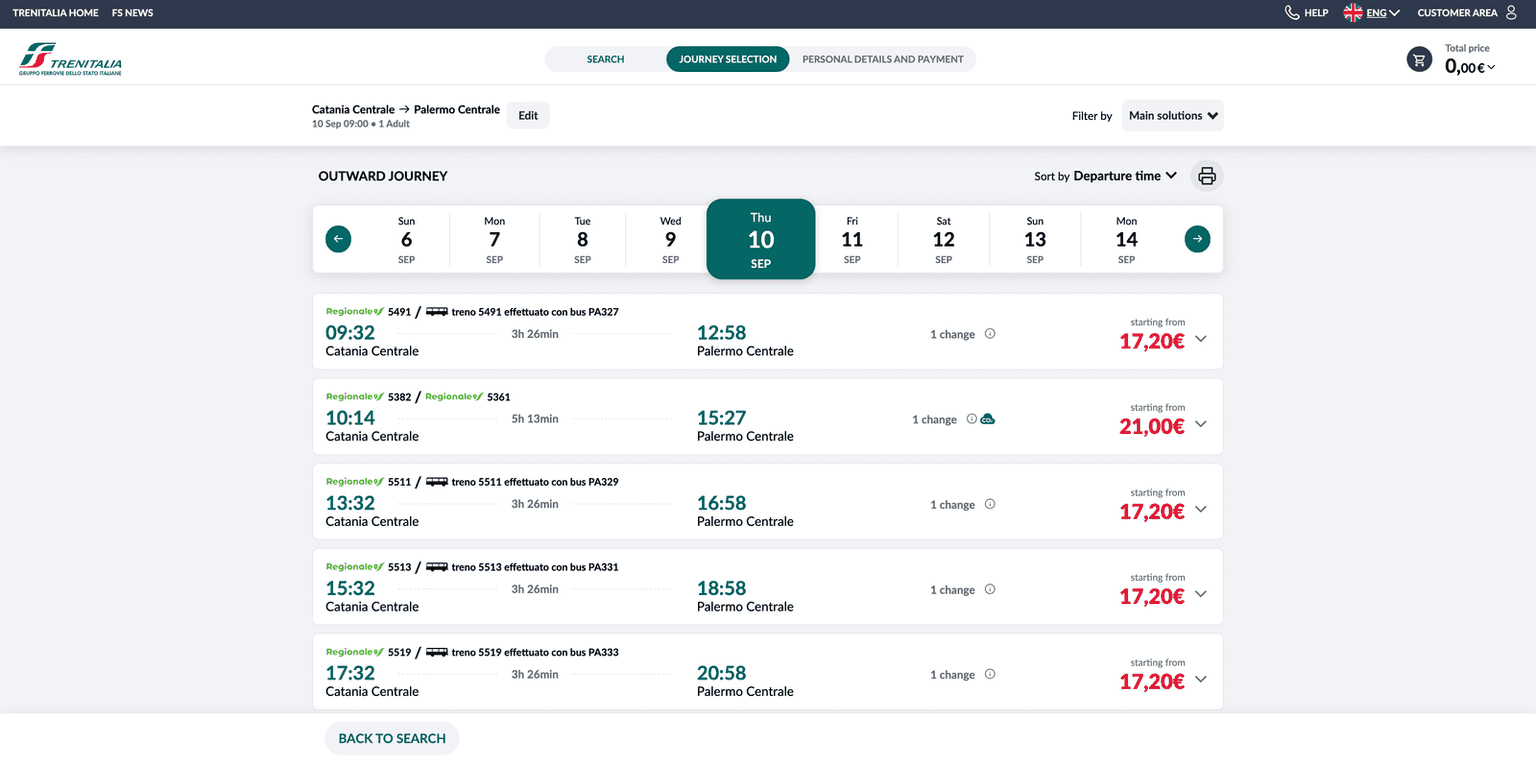
Task: Expand the 09:32 journey price chevron
Action: pyautogui.click(x=1201, y=339)
